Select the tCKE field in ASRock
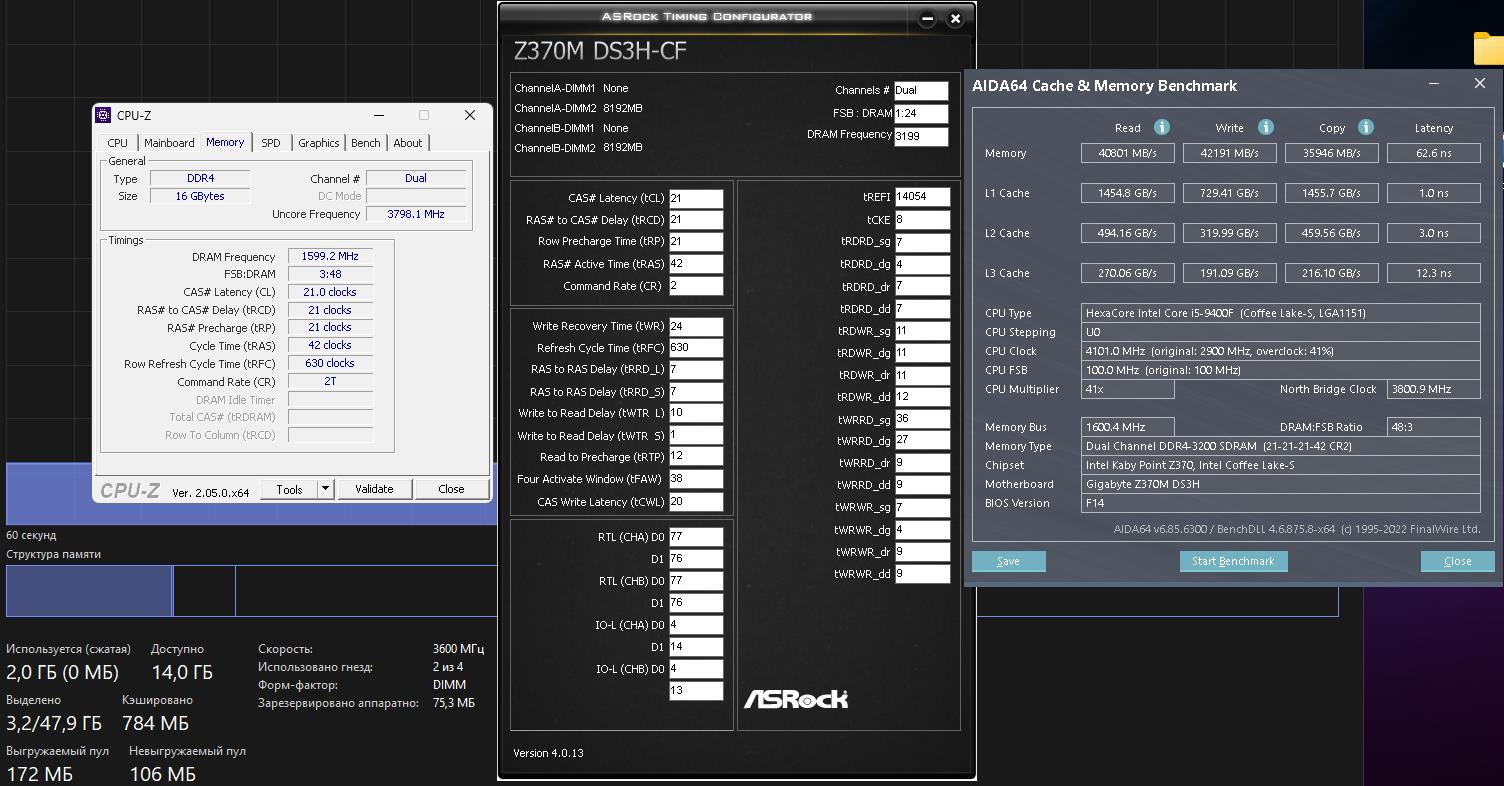Viewport: 1504px width, 786px height. tap(922, 220)
